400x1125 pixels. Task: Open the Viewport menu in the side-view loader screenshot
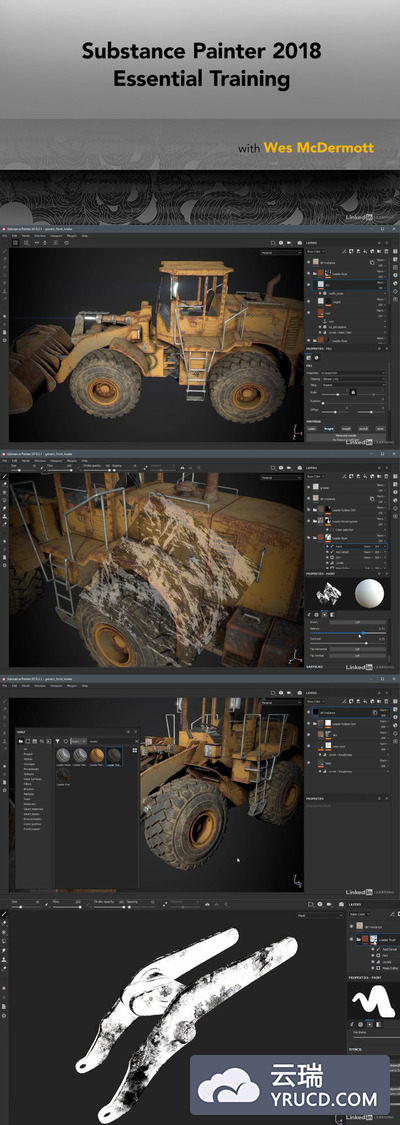(x=56, y=236)
